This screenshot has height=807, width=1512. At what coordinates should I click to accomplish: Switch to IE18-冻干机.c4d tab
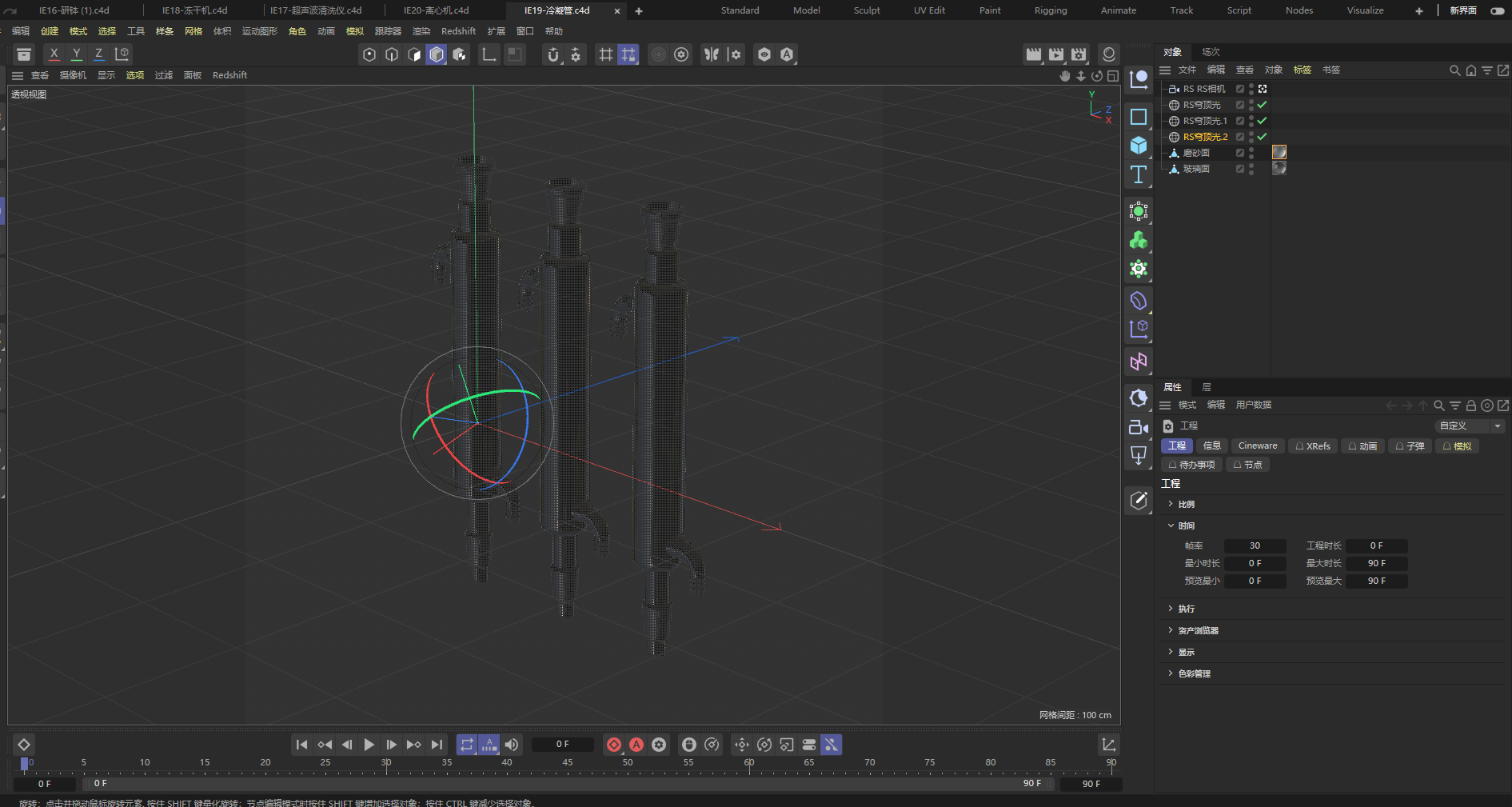(194, 10)
